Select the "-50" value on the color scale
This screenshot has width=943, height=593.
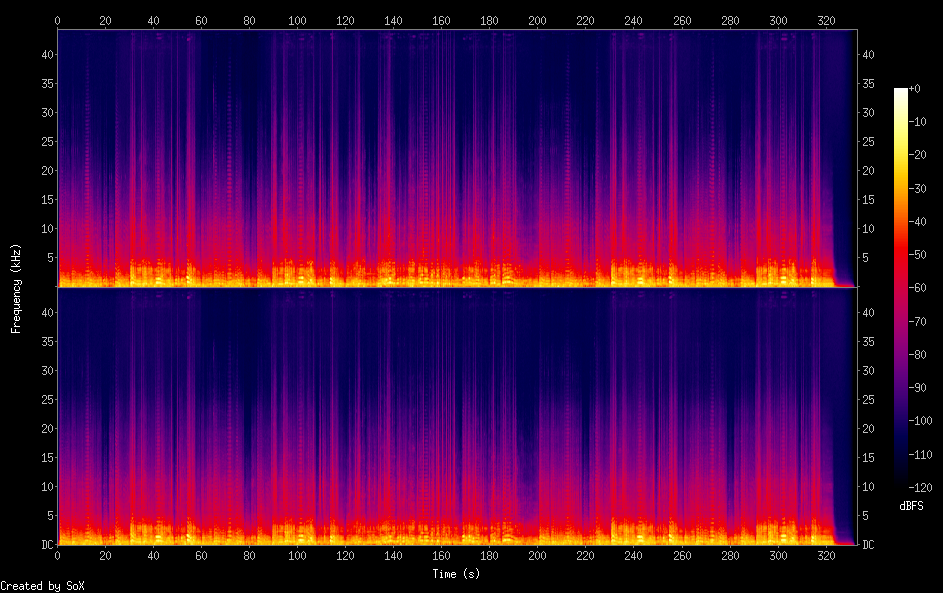click(x=918, y=254)
